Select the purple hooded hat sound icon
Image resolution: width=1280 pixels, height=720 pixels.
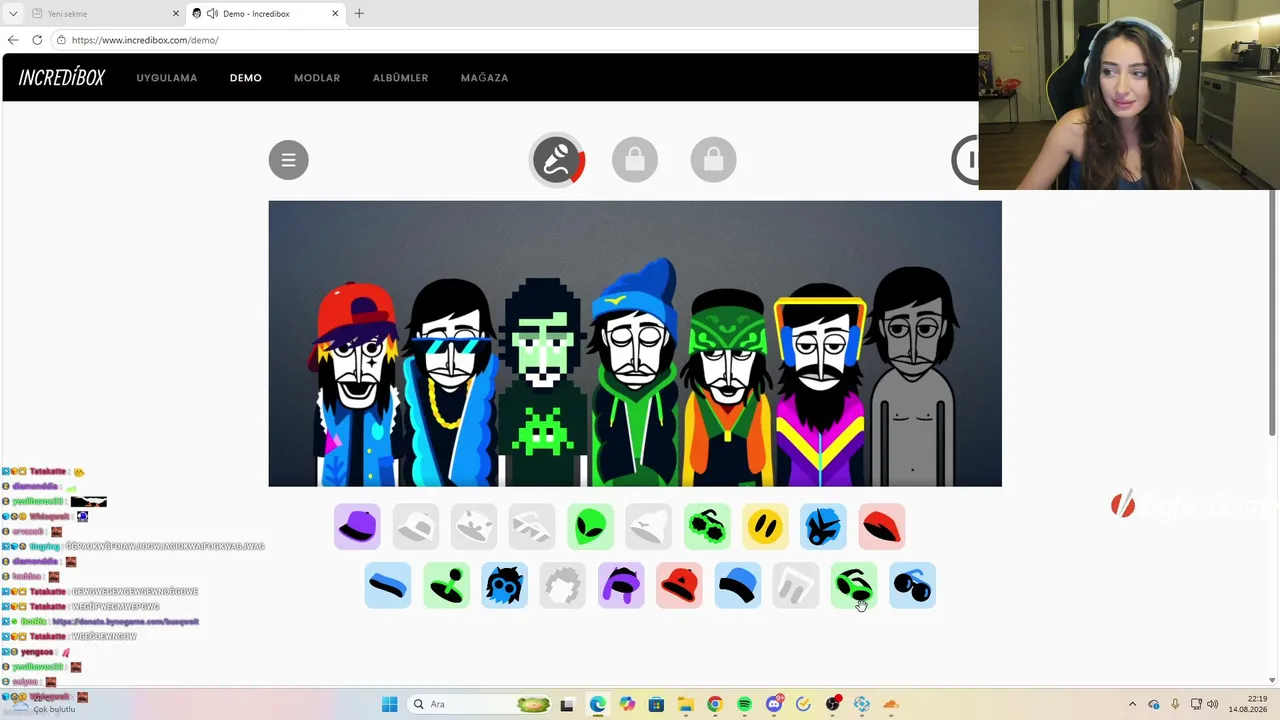click(x=621, y=585)
